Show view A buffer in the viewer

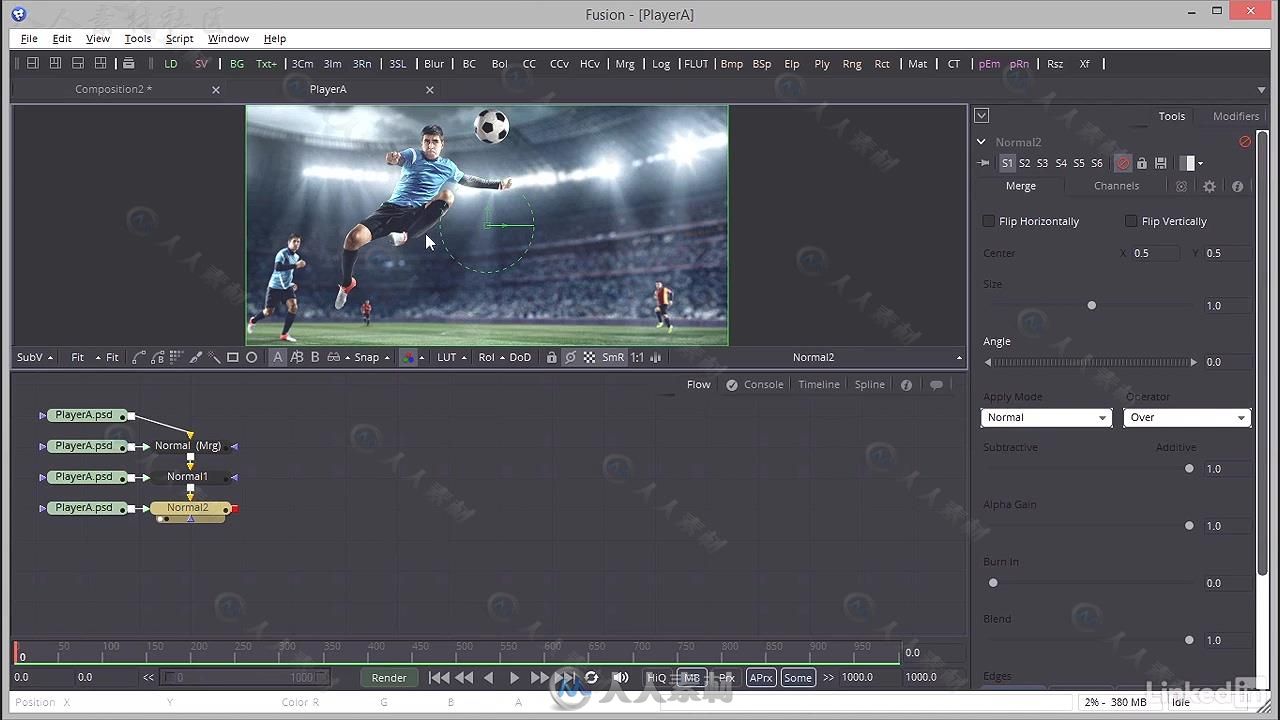[278, 357]
